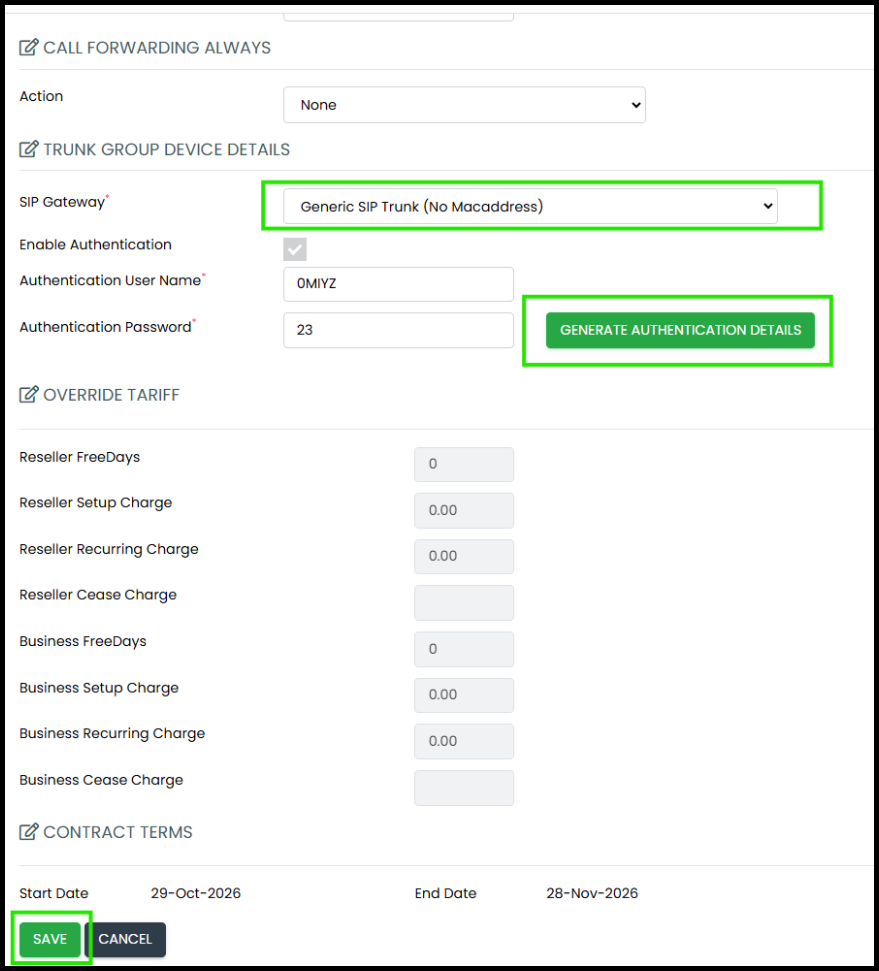Viewport: 879px width, 971px height.
Task: Click the CONTRACT TERMS section heading
Action: (x=118, y=832)
